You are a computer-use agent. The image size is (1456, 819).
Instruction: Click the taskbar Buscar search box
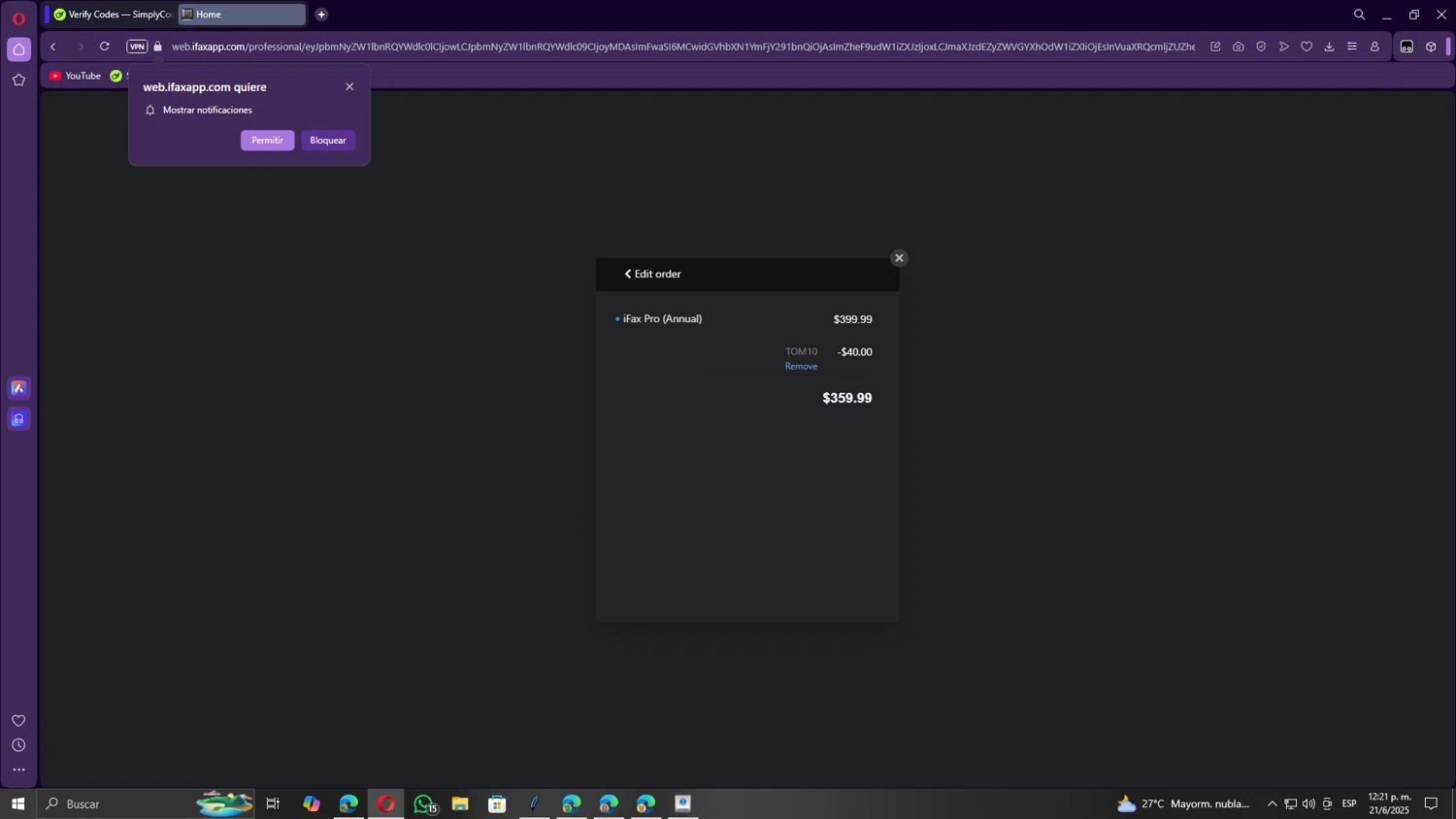[146, 803]
